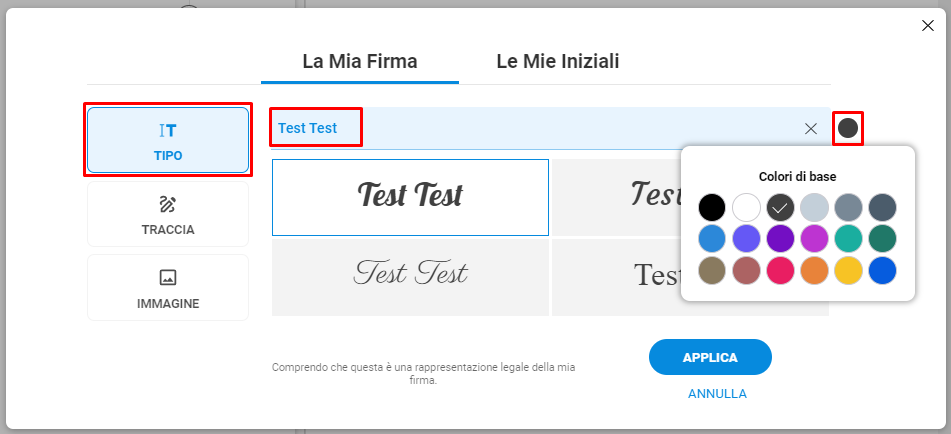Select the TIPO signature option
This screenshot has height=434, width=951.
[x=168, y=140]
